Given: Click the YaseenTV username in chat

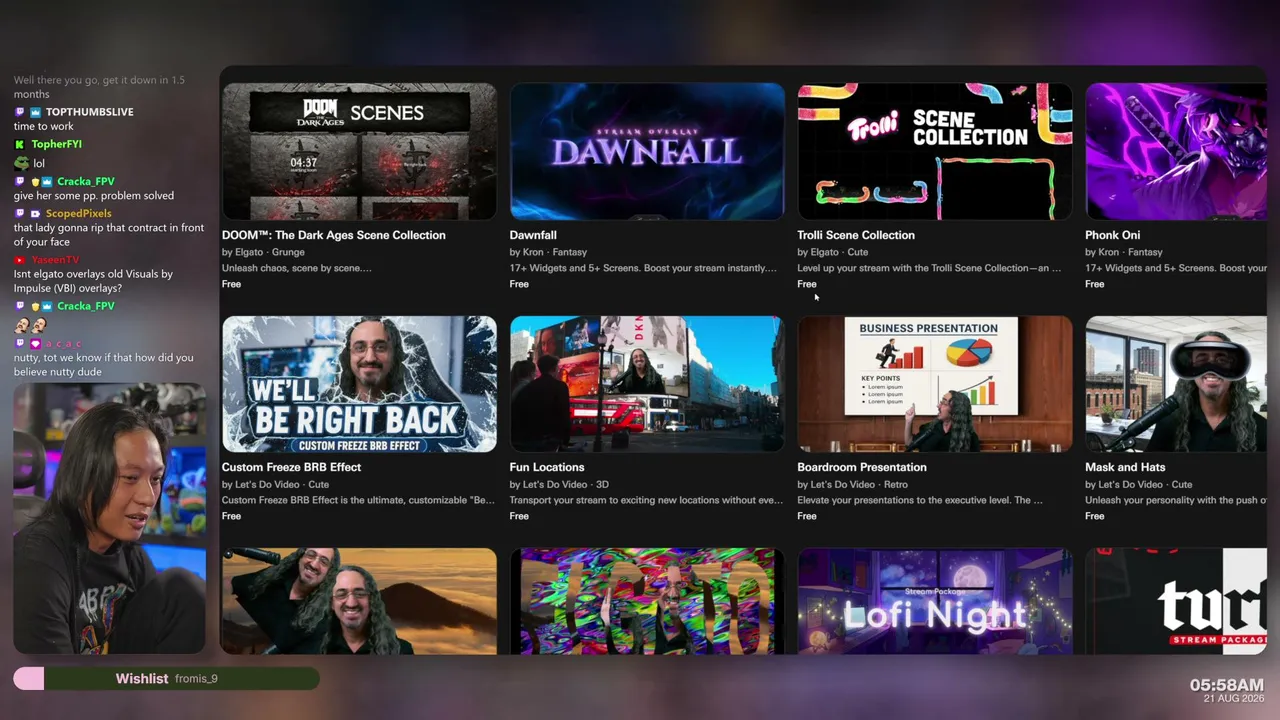Looking at the screenshot, I should point(55,260).
